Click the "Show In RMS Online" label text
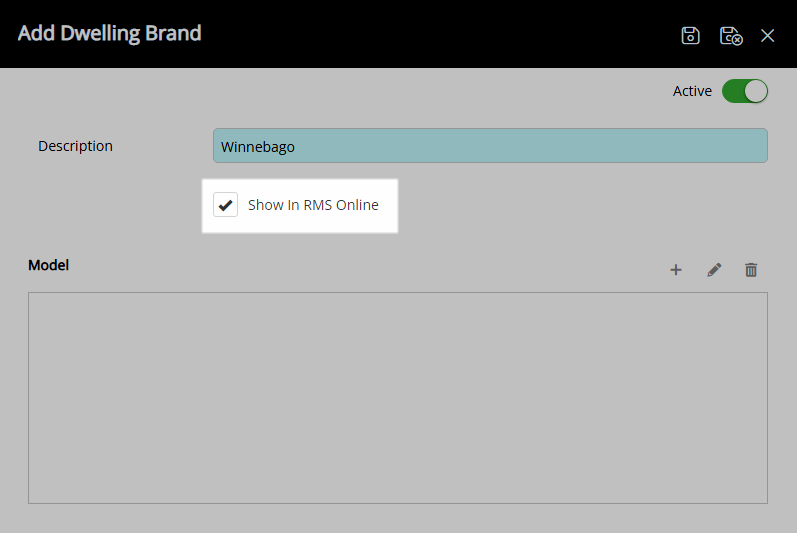 coord(313,205)
